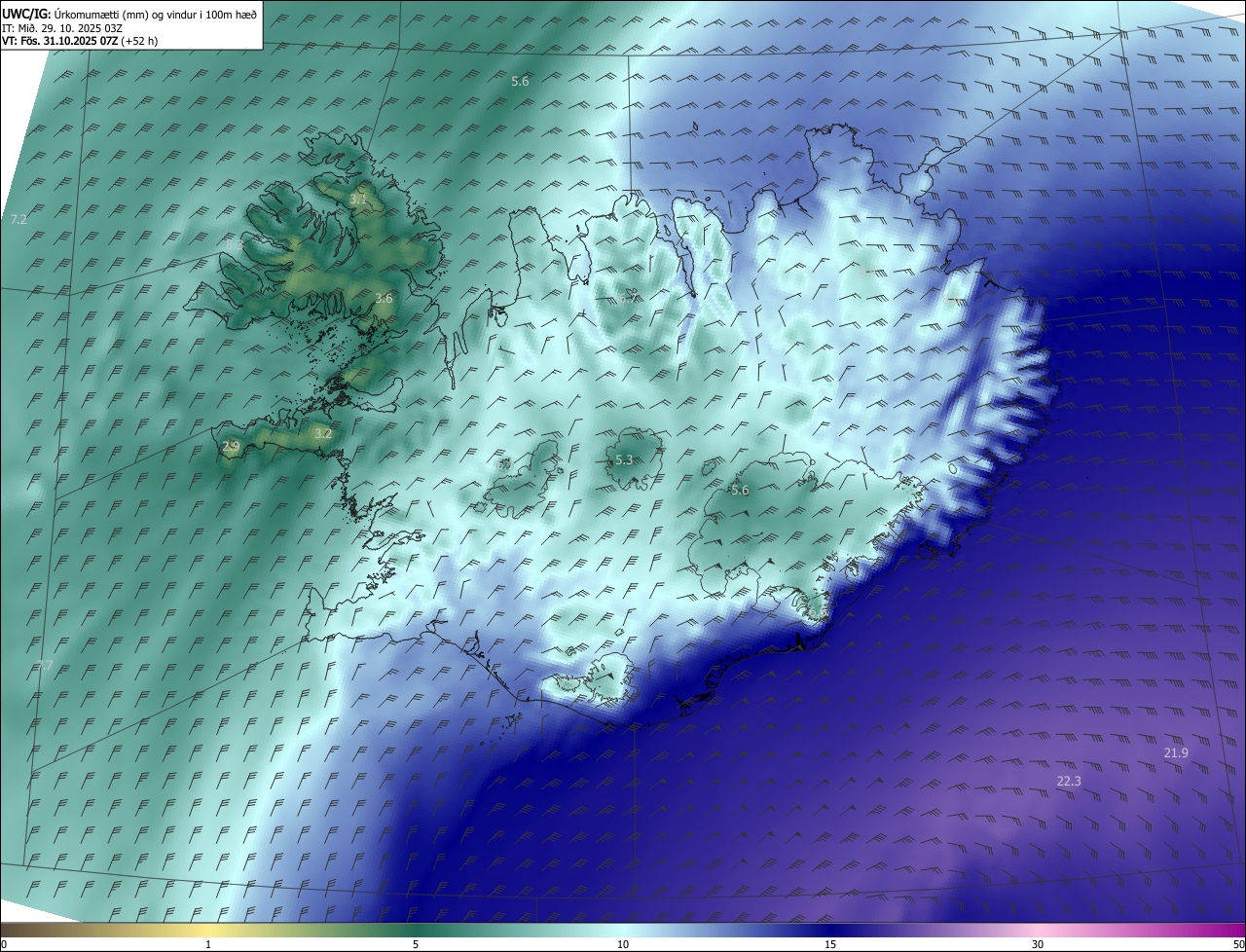Click the color scale tick labeled 5
Image resolution: width=1246 pixels, height=952 pixels.
point(416,944)
